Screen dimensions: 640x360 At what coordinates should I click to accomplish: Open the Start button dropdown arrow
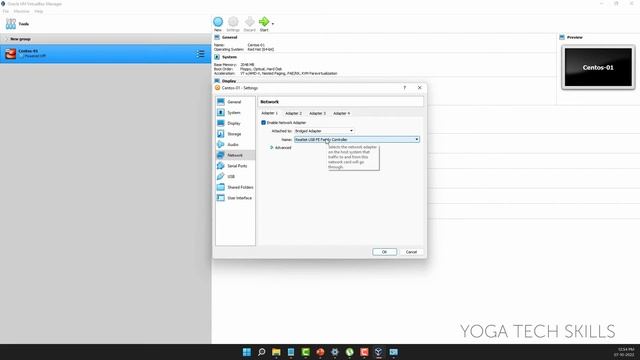tap(273, 24)
